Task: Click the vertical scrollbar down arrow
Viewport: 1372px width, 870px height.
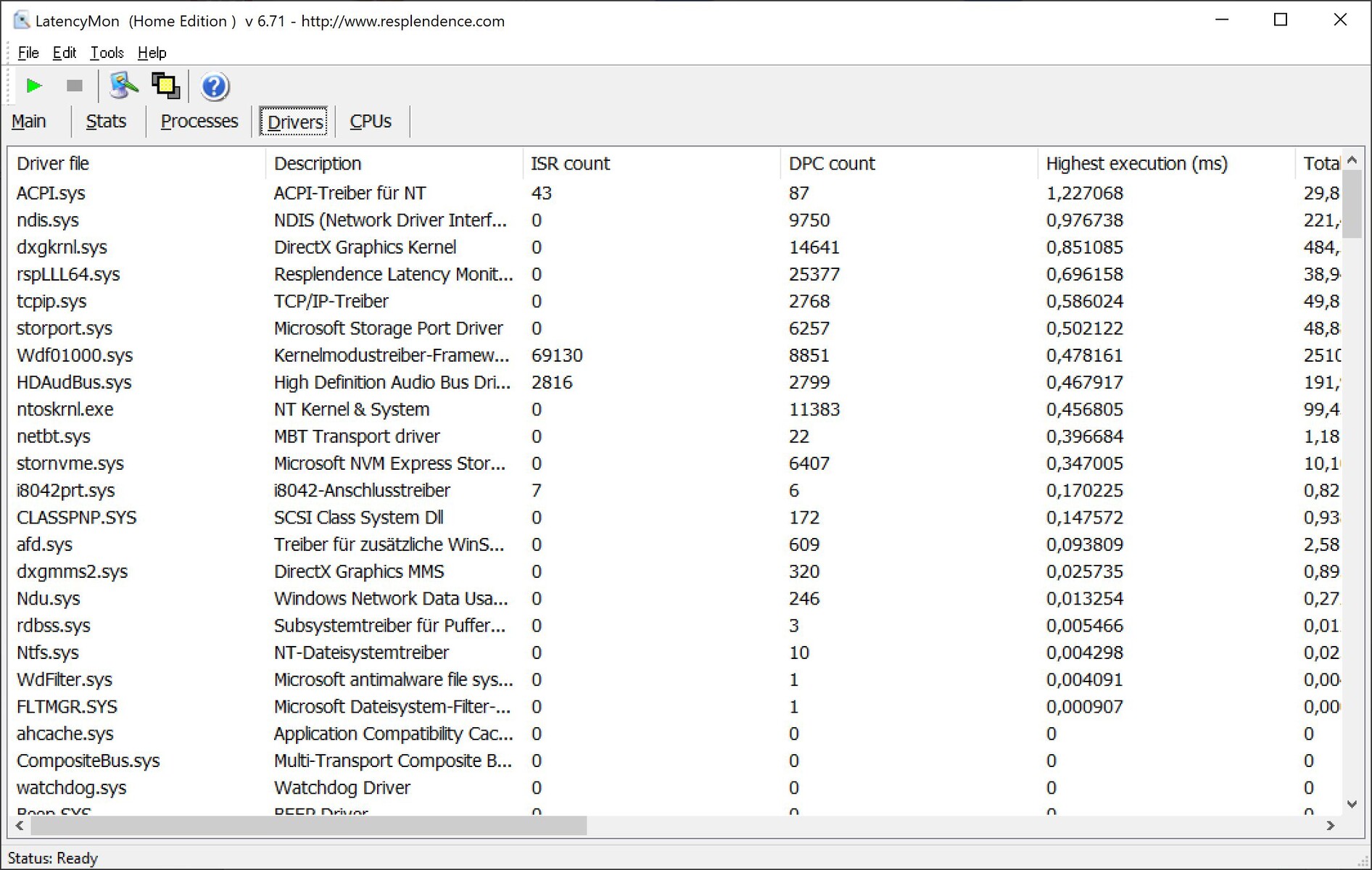Action: (1352, 803)
